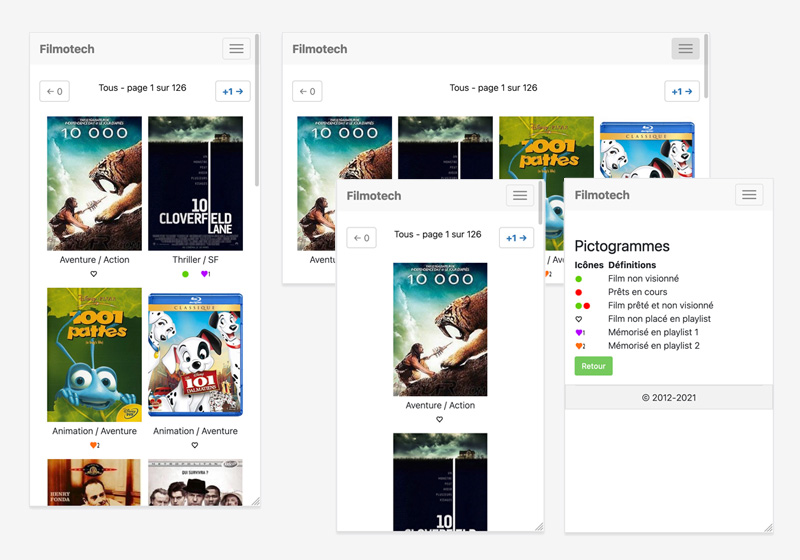This screenshot has height=560, width=800.
Task: Click +1 next page button in middle narrow window
Action: 516,238
